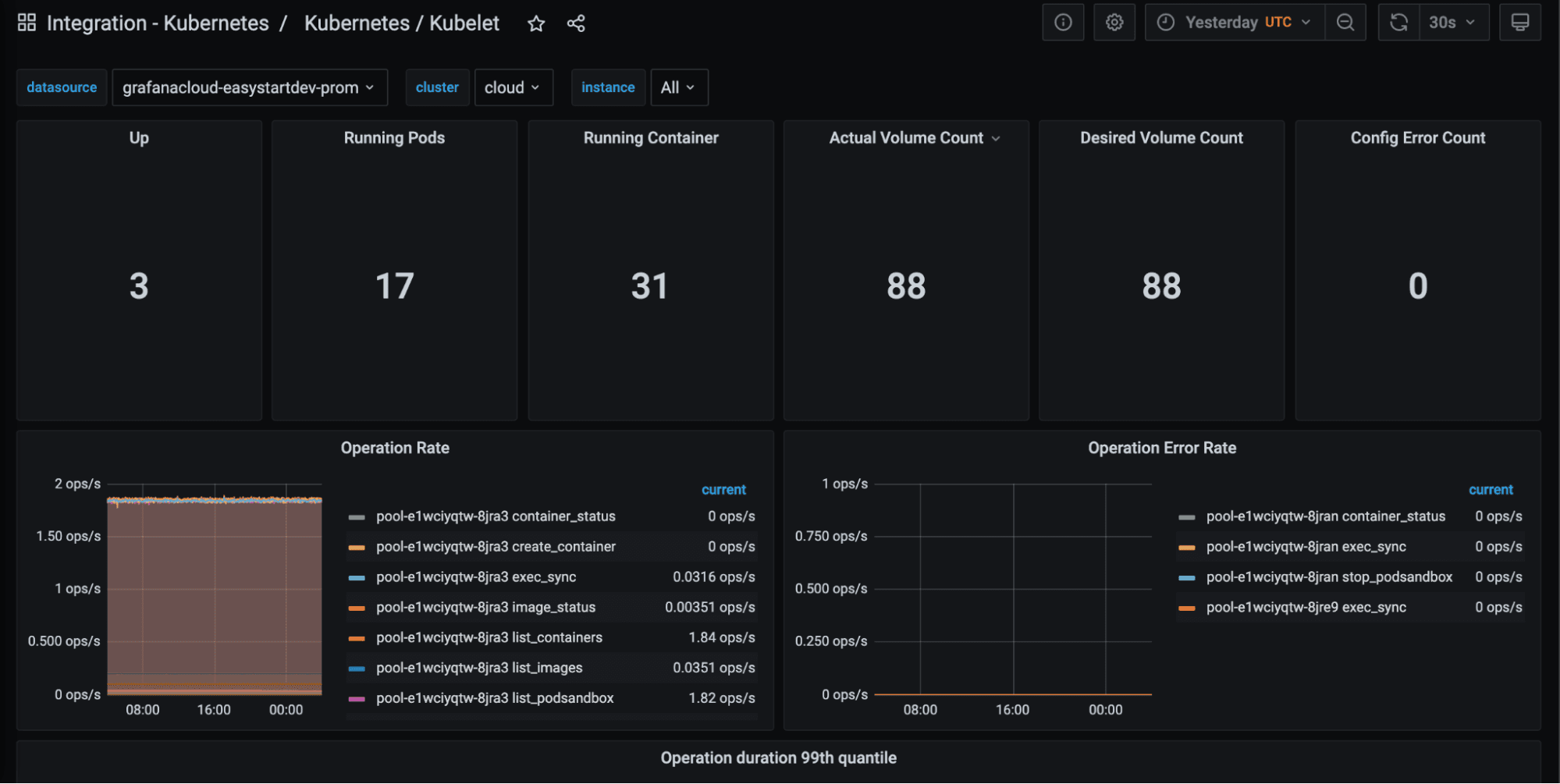Screen dimensions: 1560x784
Task: Open dashboard settings via gear icon
Action: 1114,22
